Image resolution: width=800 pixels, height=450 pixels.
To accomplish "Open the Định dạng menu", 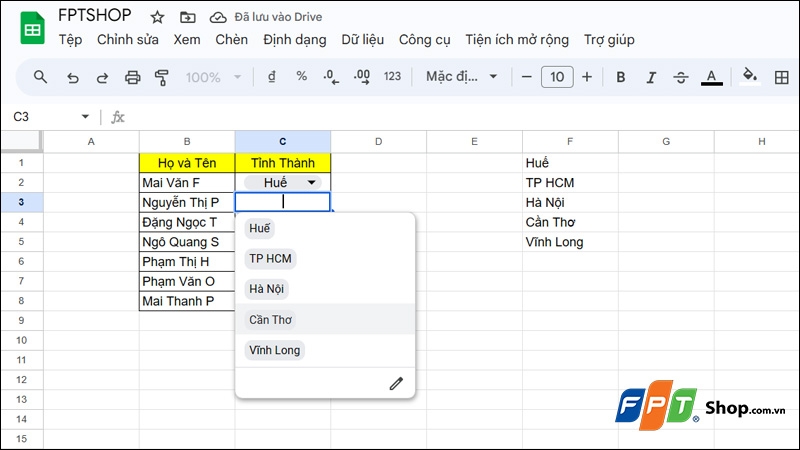I will tap(294, 40).
